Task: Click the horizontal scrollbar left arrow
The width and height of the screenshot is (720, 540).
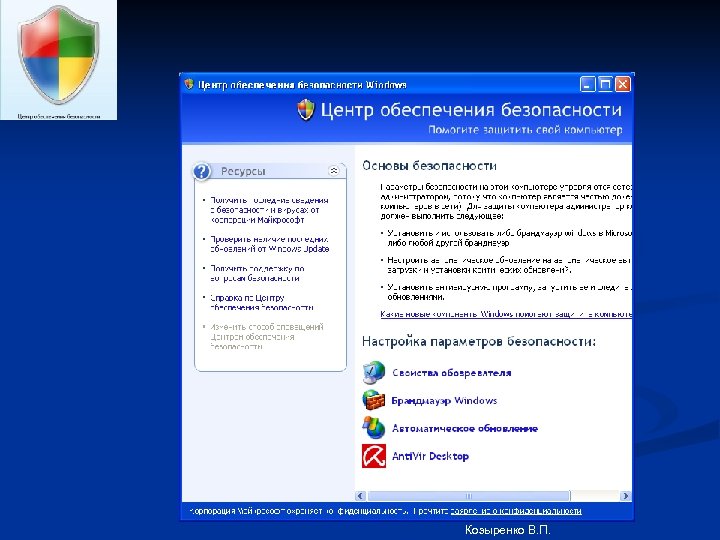Action: (361, 495)
